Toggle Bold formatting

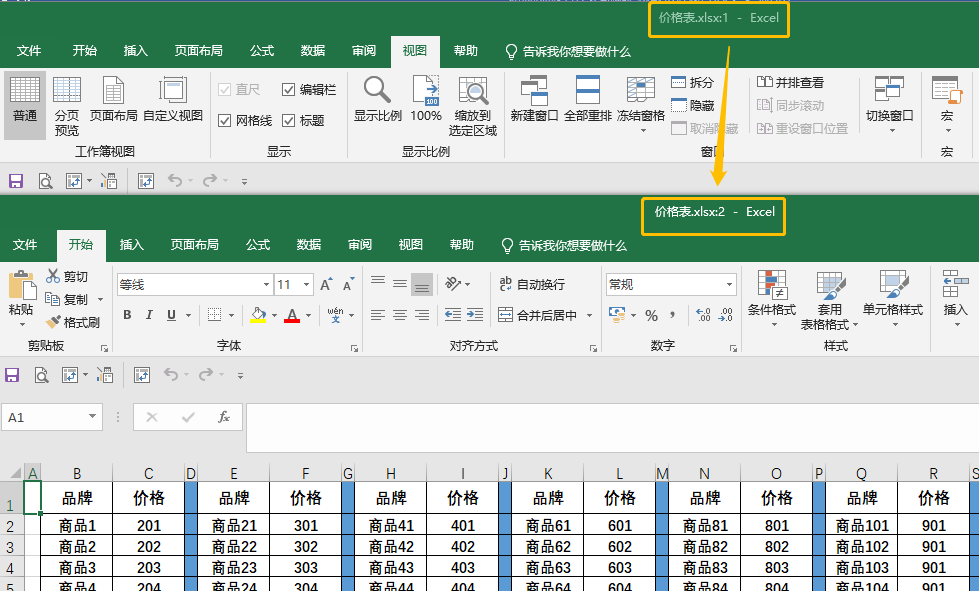[127, 315]
